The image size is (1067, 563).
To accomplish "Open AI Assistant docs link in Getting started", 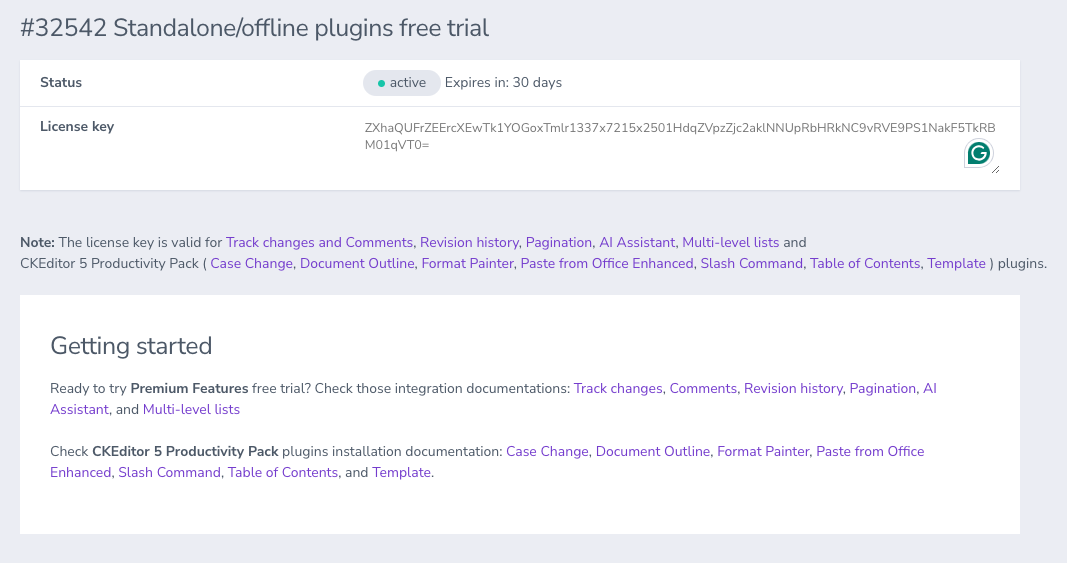I will (79, 410).
